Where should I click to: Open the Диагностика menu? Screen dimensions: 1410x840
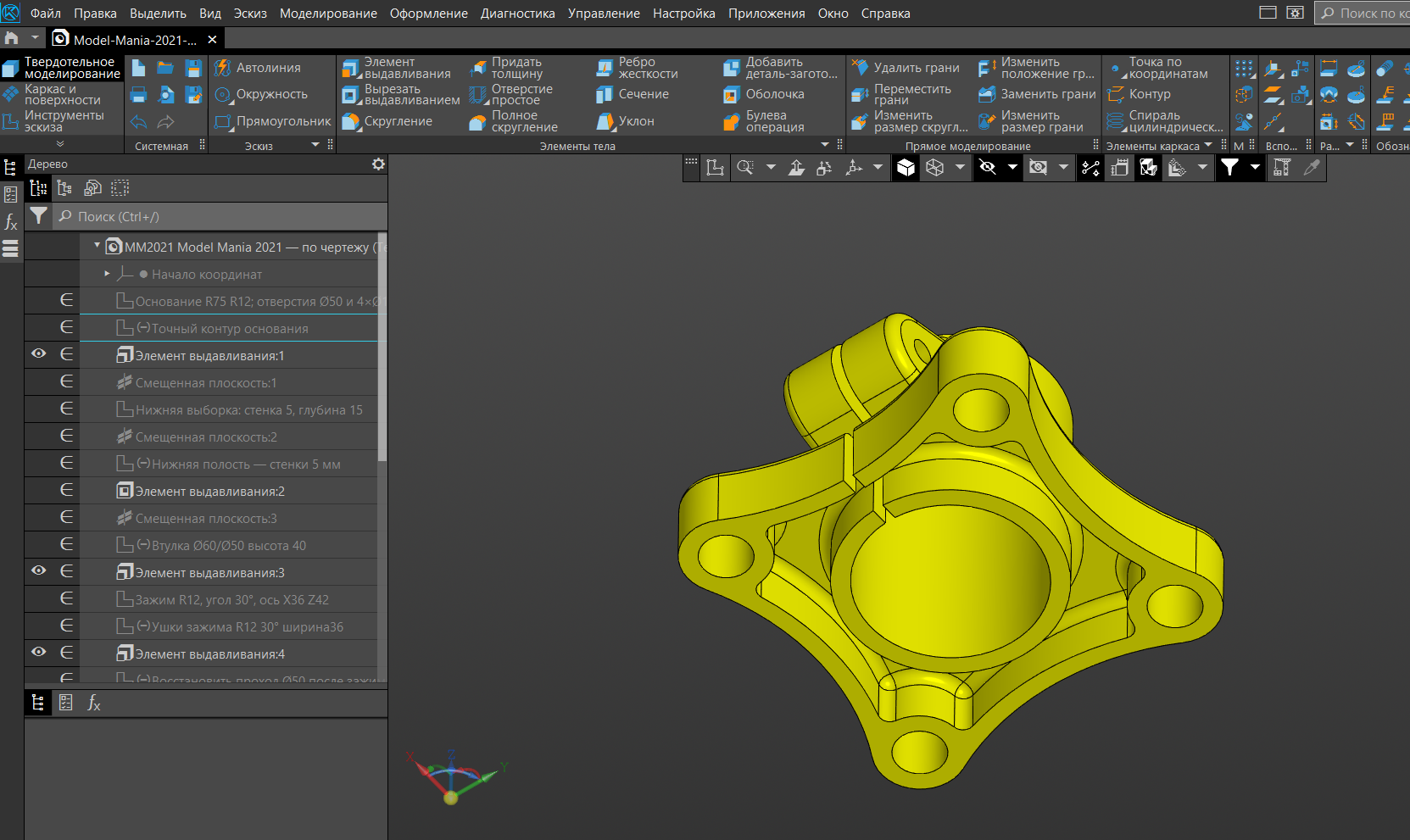pyautogui.click(x=518, y=14)
